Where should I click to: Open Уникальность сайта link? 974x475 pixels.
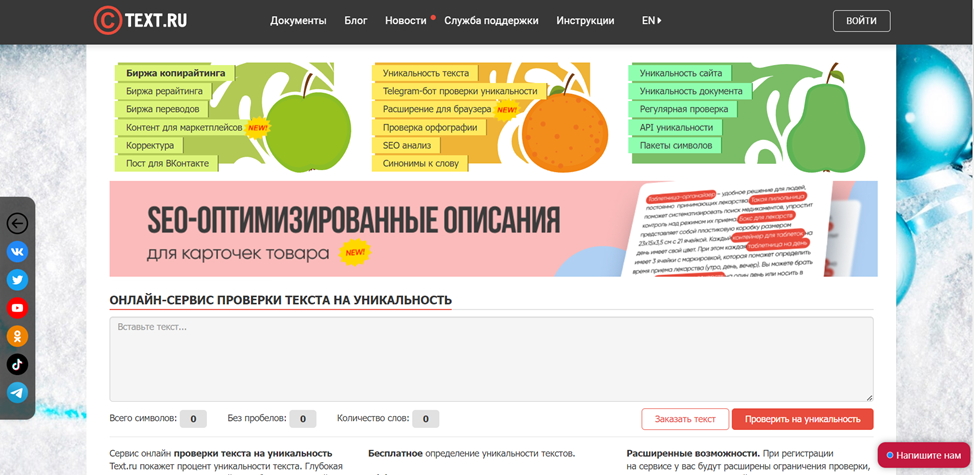681,73
